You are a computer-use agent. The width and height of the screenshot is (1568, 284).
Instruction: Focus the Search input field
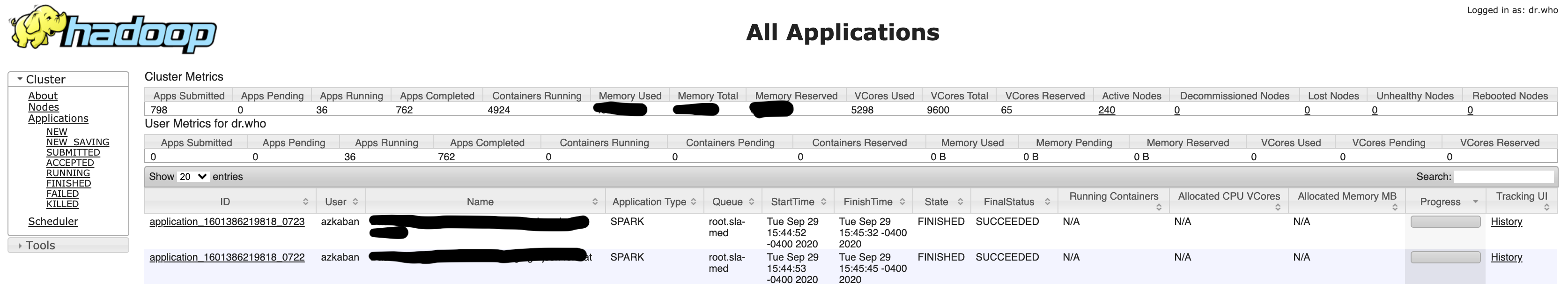point(1503,177)
